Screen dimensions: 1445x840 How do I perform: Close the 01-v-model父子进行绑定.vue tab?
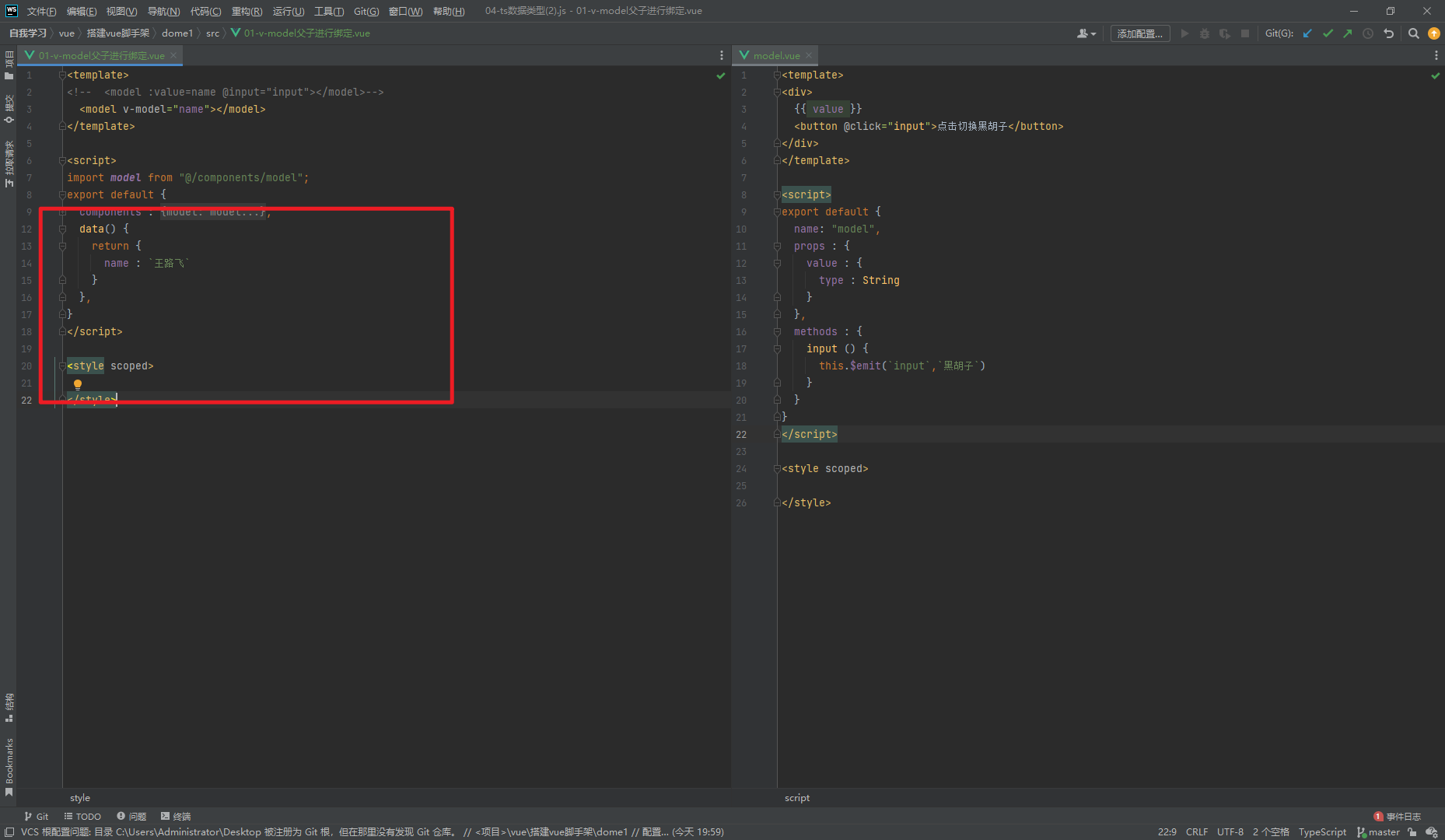(174, 55)
